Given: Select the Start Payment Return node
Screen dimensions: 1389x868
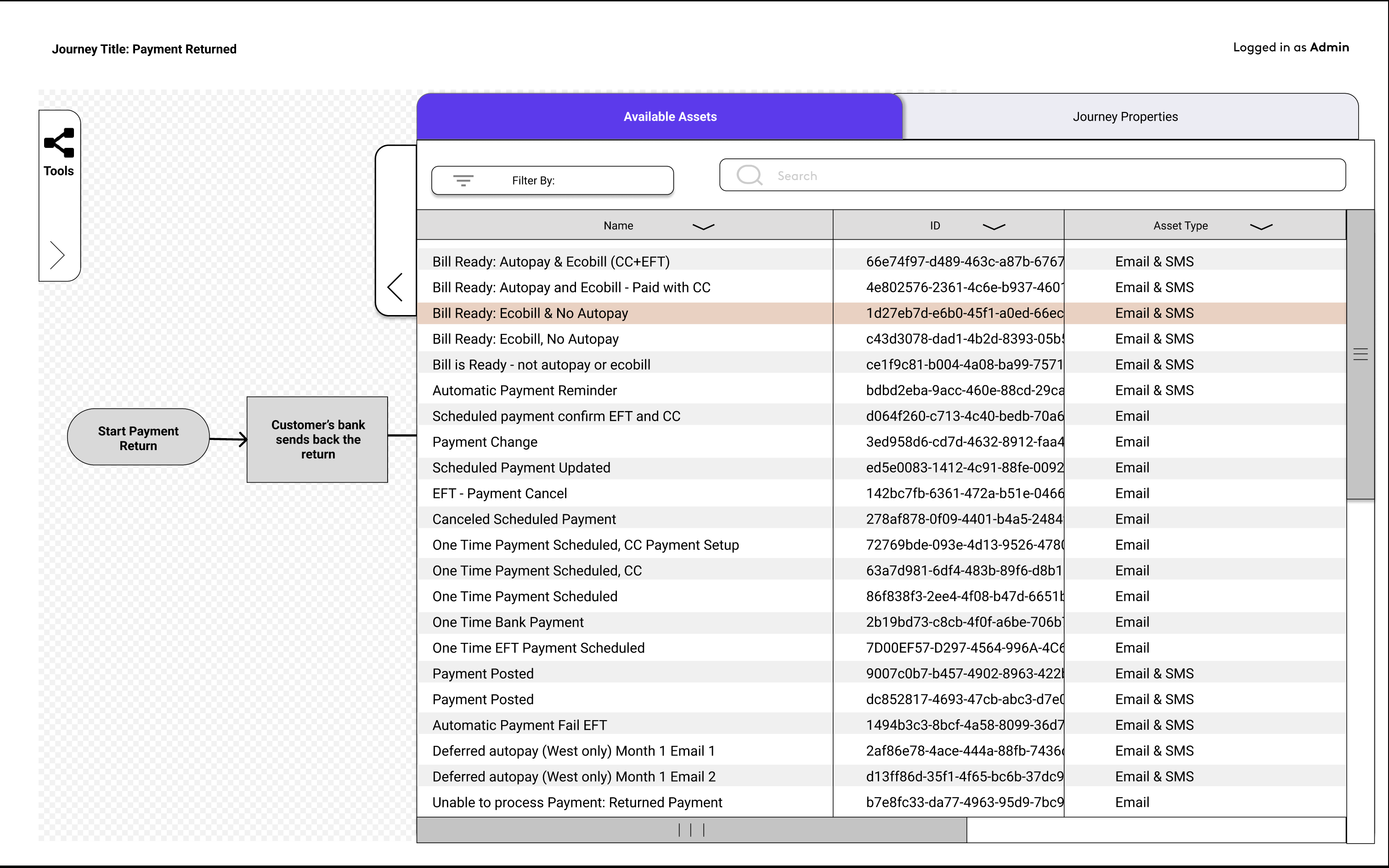Looking at the screenshot, I should click(x=138, y=437).
